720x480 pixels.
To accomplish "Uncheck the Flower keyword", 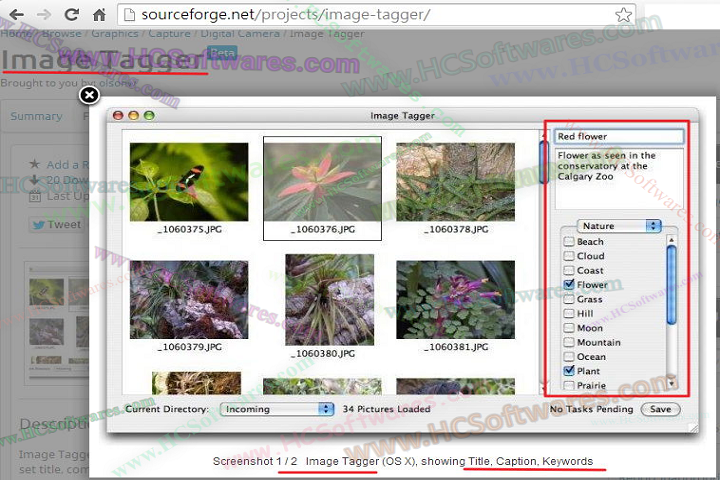I will [x=569, y=284].
